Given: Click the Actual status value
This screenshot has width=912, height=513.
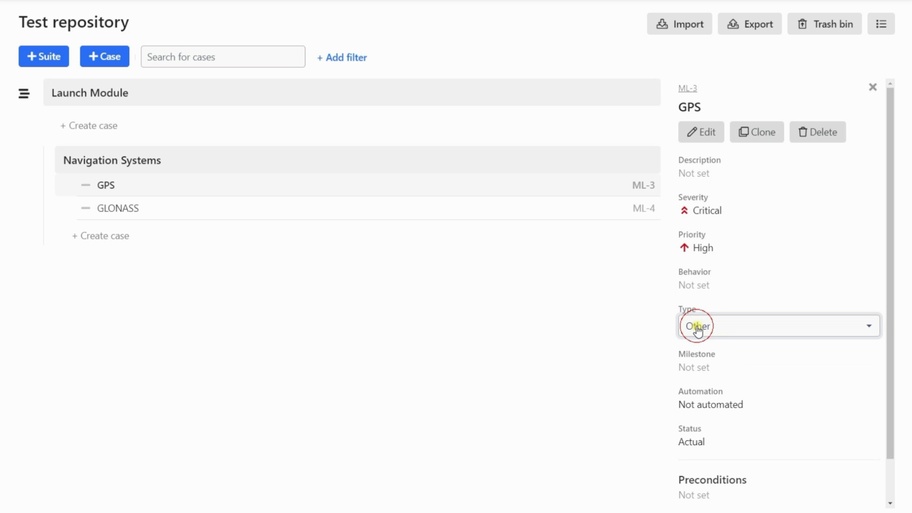Looking at the screenshot, I should (x=692, y=441).
